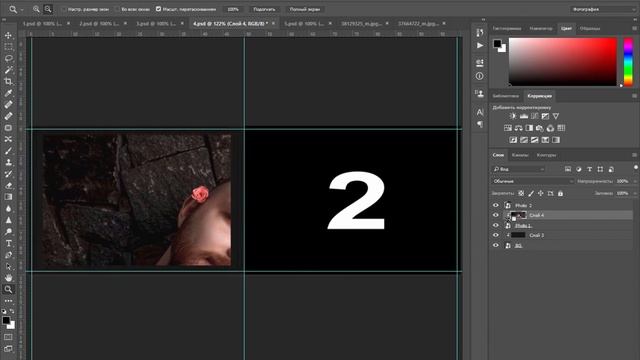This screenshot has height=360, width=640.
Task: Select the Pen tool
Action: pyautogui.click(x=8, y=255)
